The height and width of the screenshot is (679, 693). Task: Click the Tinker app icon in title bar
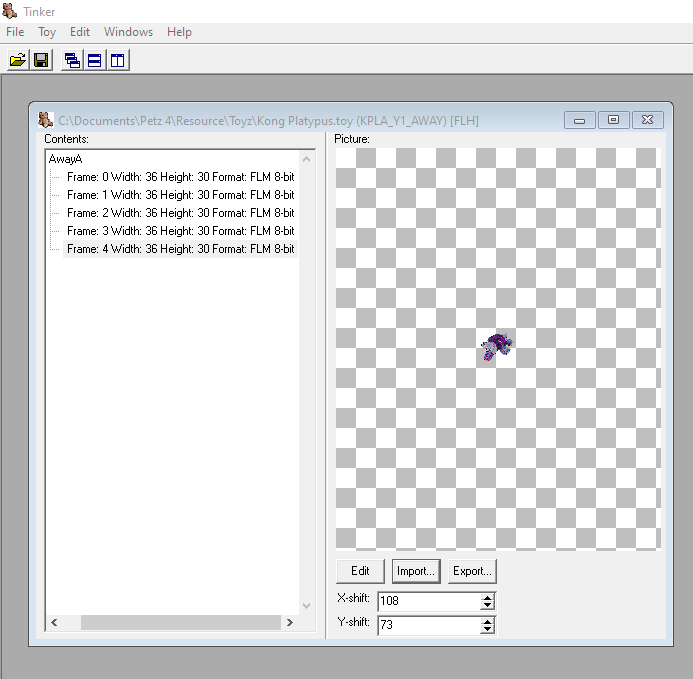(10, 11)
